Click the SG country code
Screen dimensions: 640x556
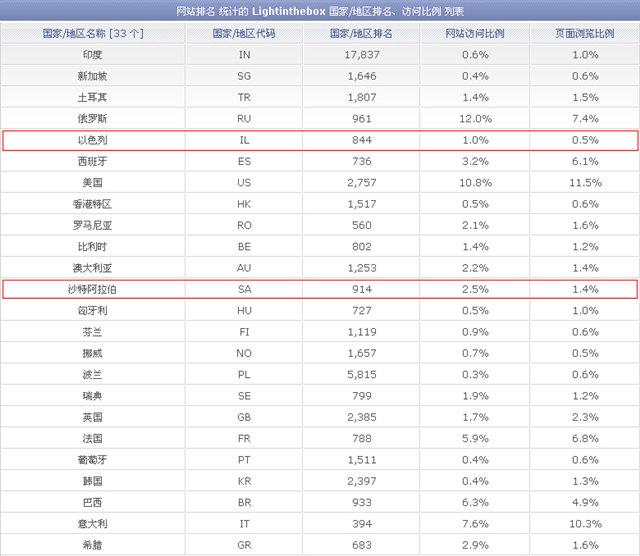pyautogui.click(x=244, y=76)
